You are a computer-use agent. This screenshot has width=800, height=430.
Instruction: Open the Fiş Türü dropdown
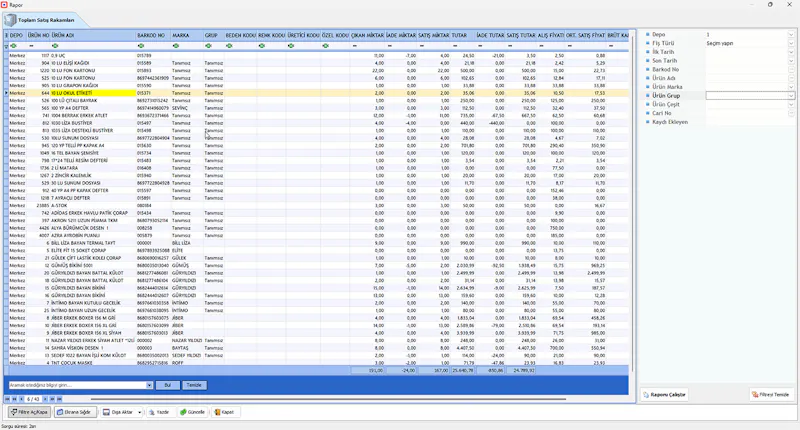click(x=791, y=43)
